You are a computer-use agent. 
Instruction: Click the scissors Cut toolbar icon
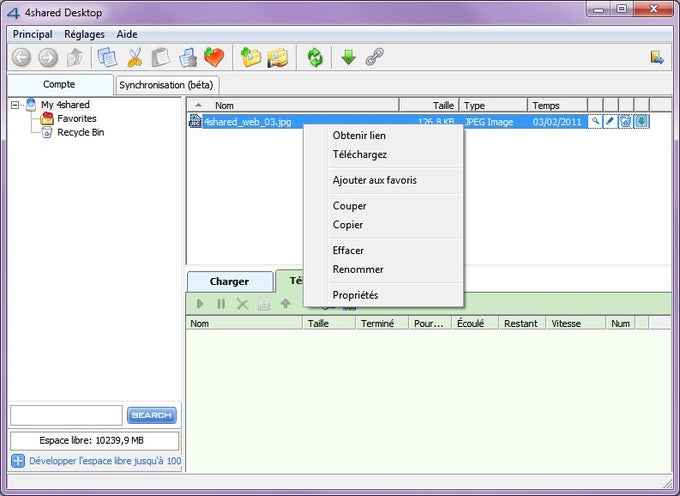coord(135,57)
